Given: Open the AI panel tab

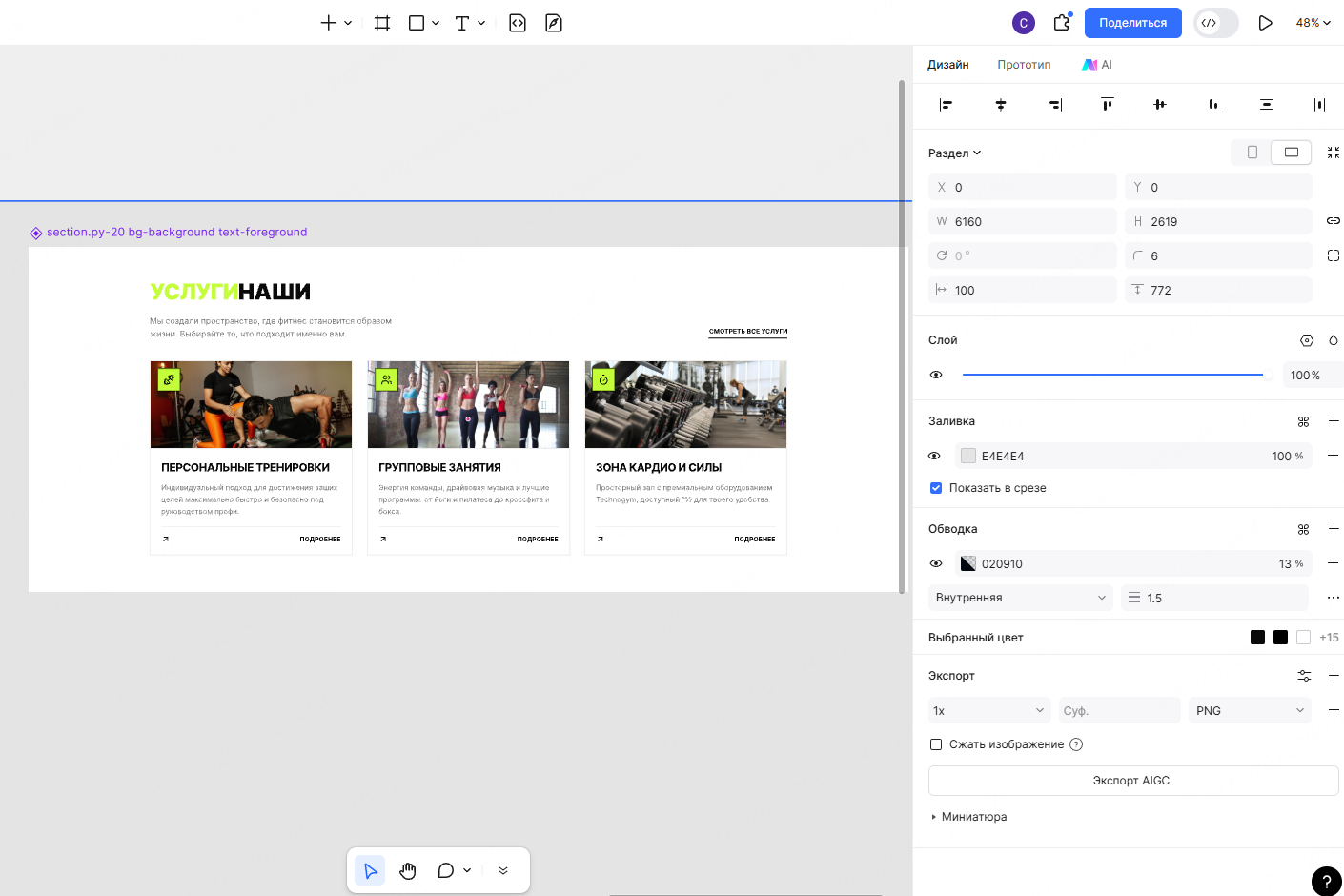Looking at the screenshot, I should [1096, 64].
